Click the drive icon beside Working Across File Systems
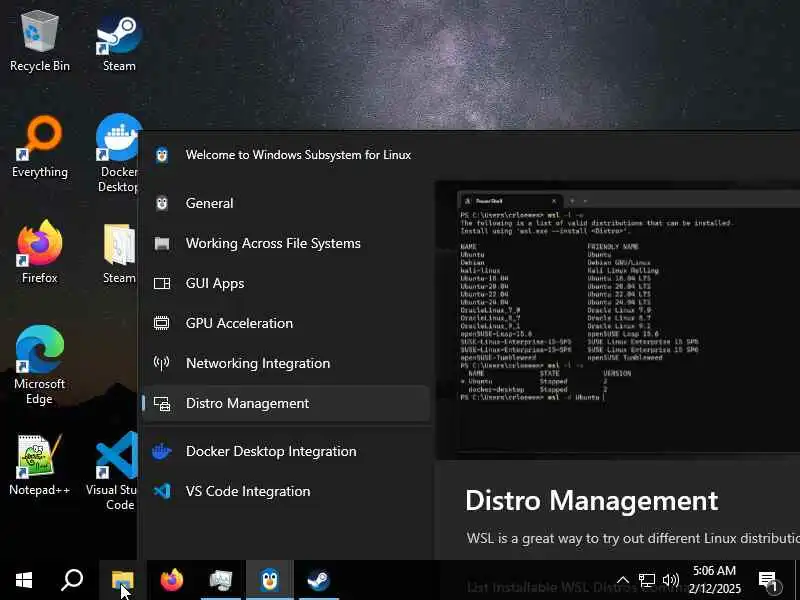The image size is (800, 600). 162,243
